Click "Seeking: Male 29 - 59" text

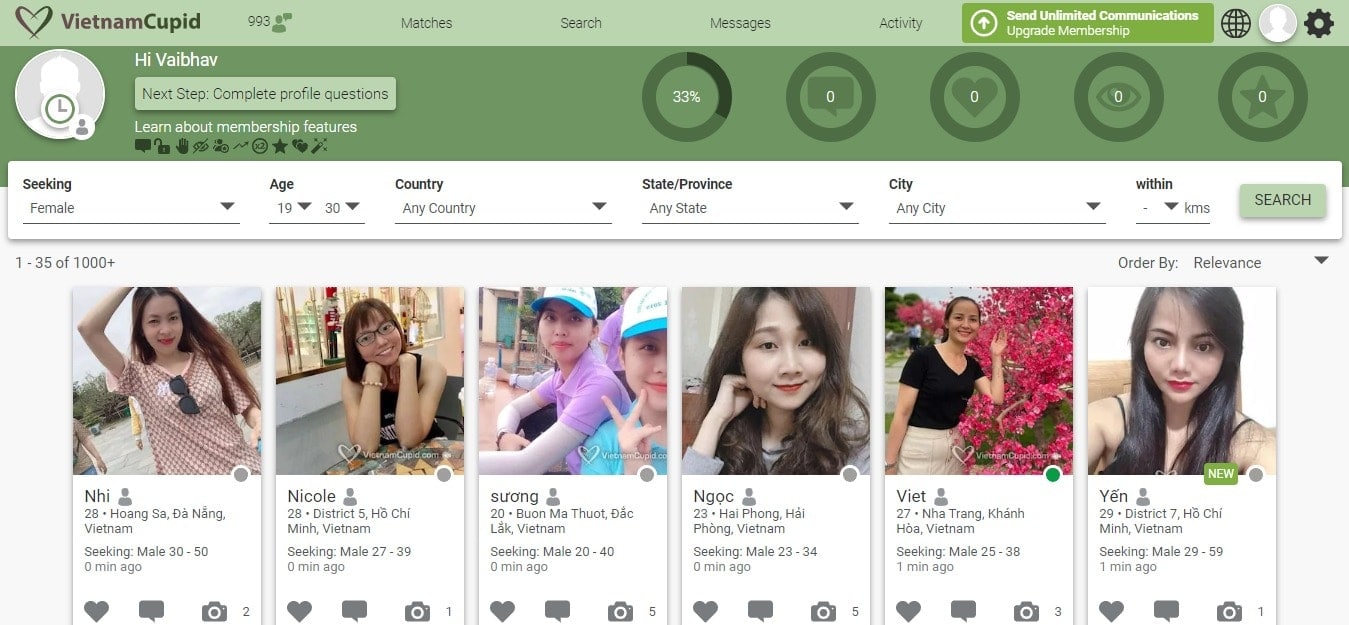1161,552
